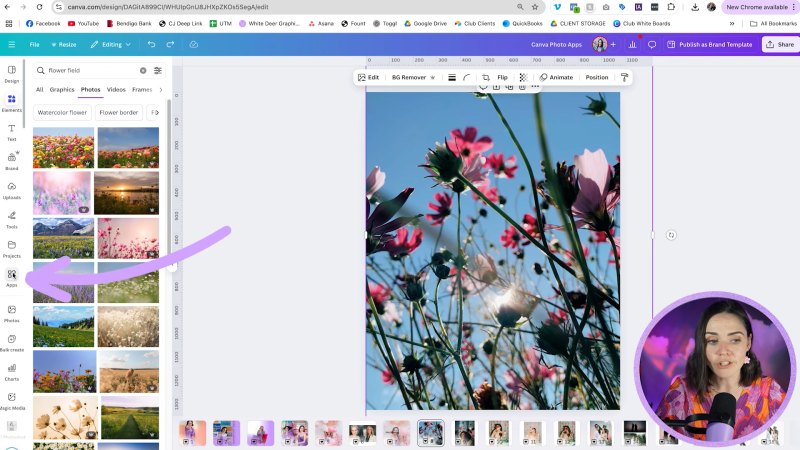This screenshot has height=450, width=800.
Task: Open the Position panel
Action: 596,78
